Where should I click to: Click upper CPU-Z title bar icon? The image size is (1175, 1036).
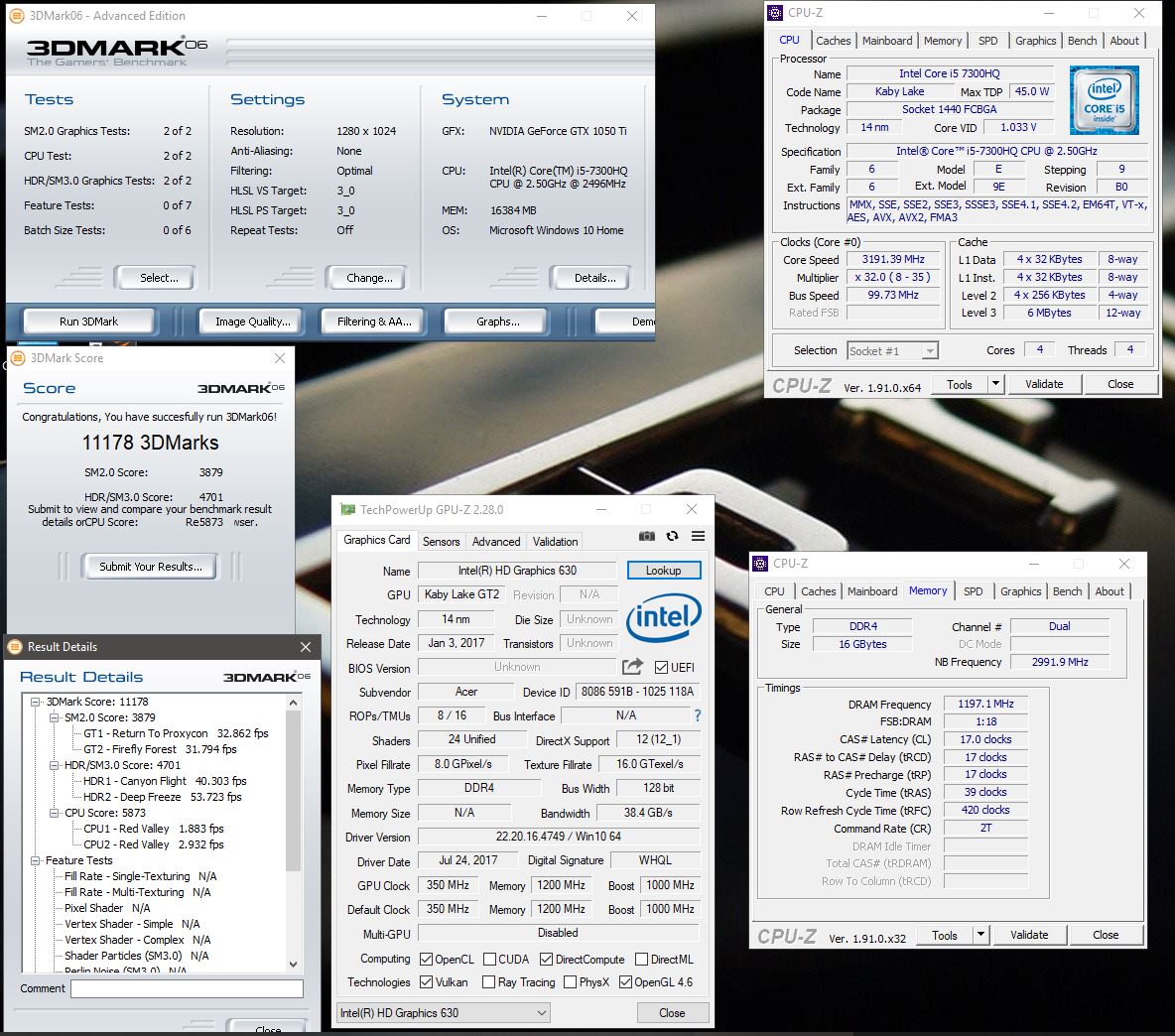click(x=776, y=13)
